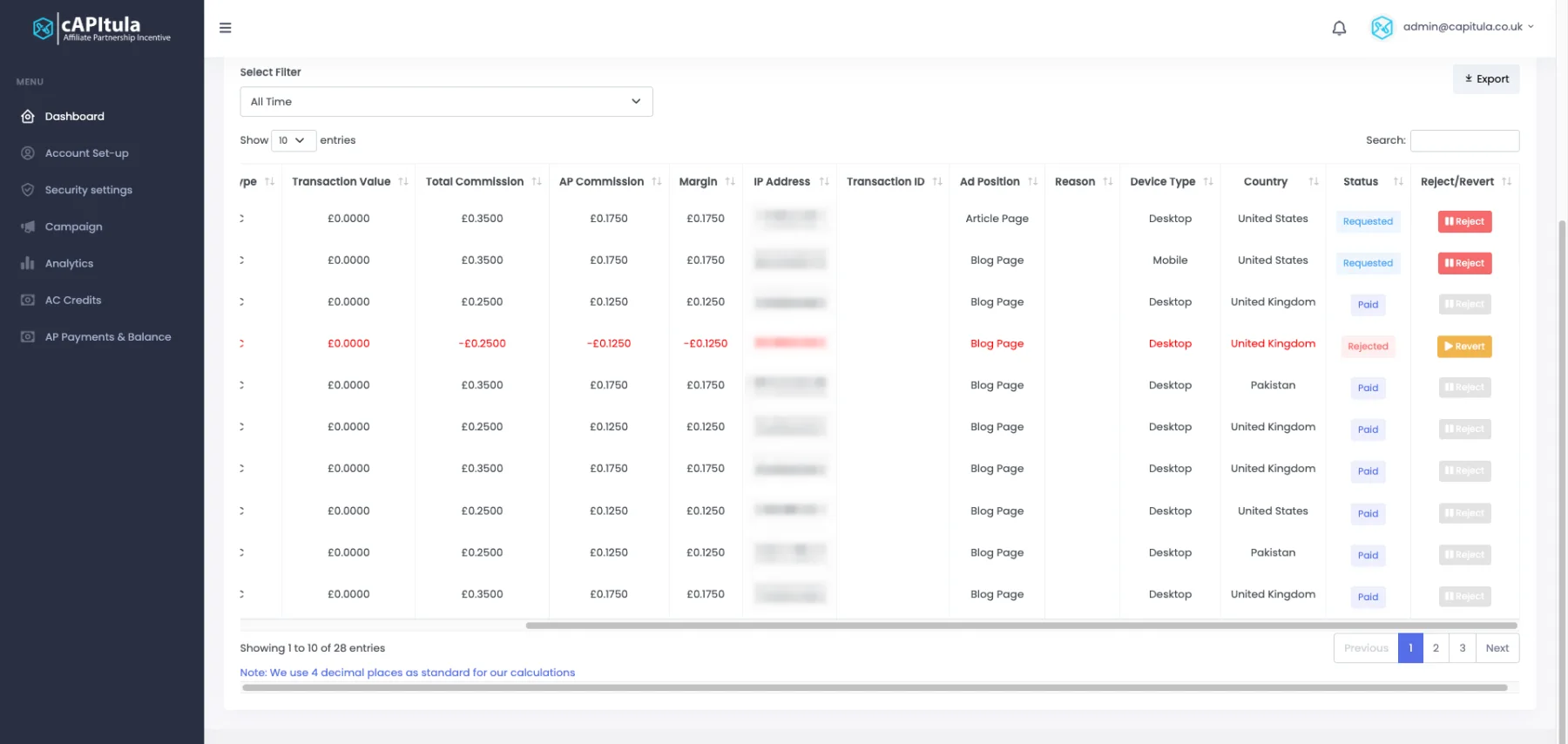Open Account Set-up in the sidebar menu
Image resolution: width=1568 pixels, height=744 pixels.
point(86,153)
